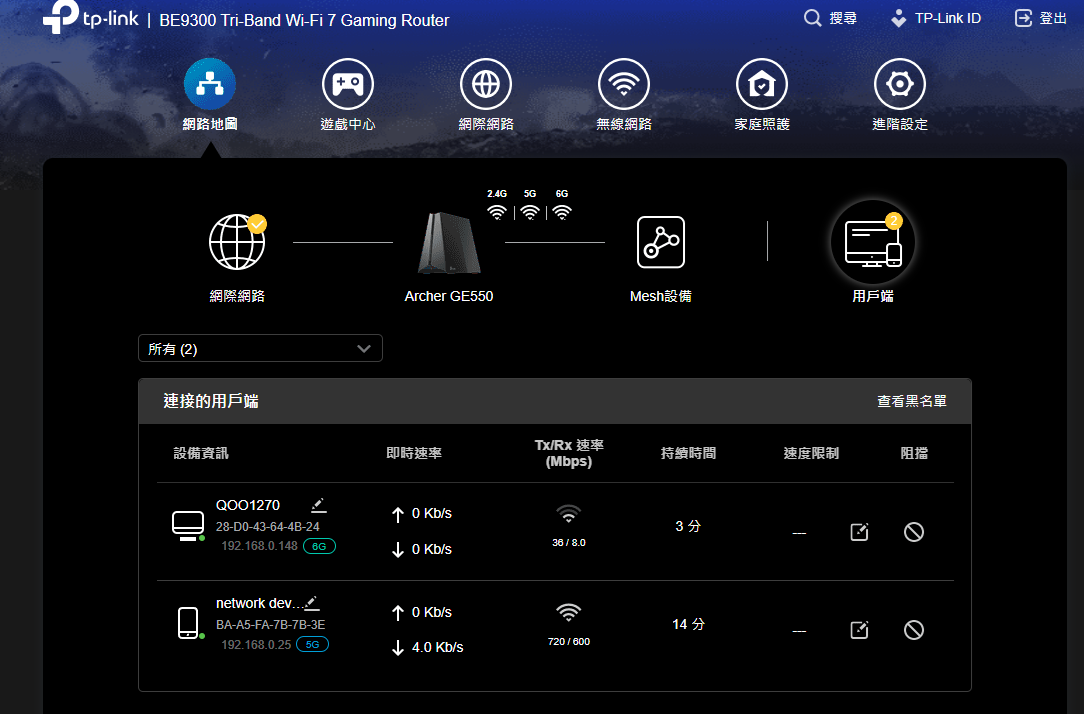Click the 登出 logout button
Image resolution: width=1084 pixels, height=714 pixels.
pos(1040,18)
